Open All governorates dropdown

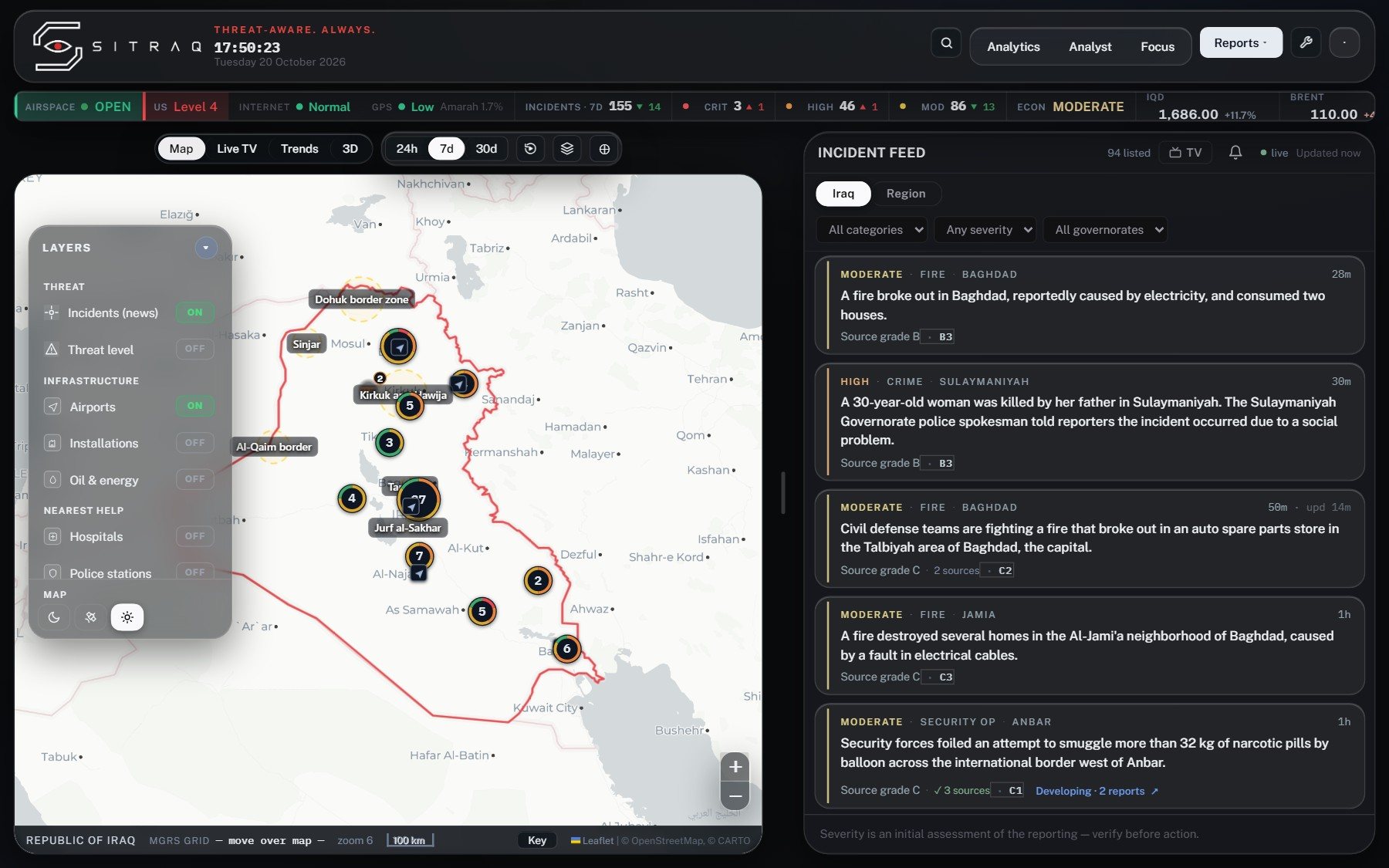pyautogui.click(x=1105, y=230)
